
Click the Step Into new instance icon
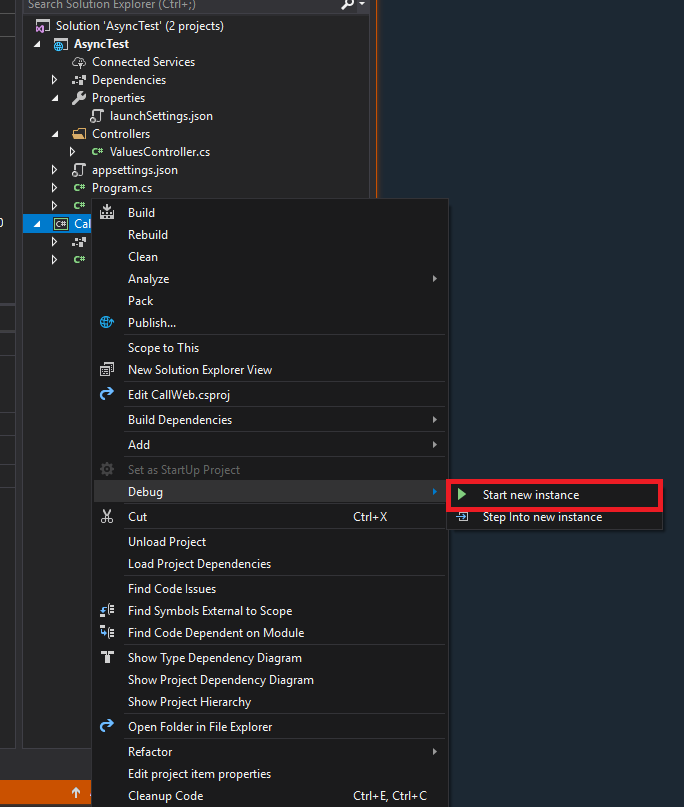pos(462,517)
